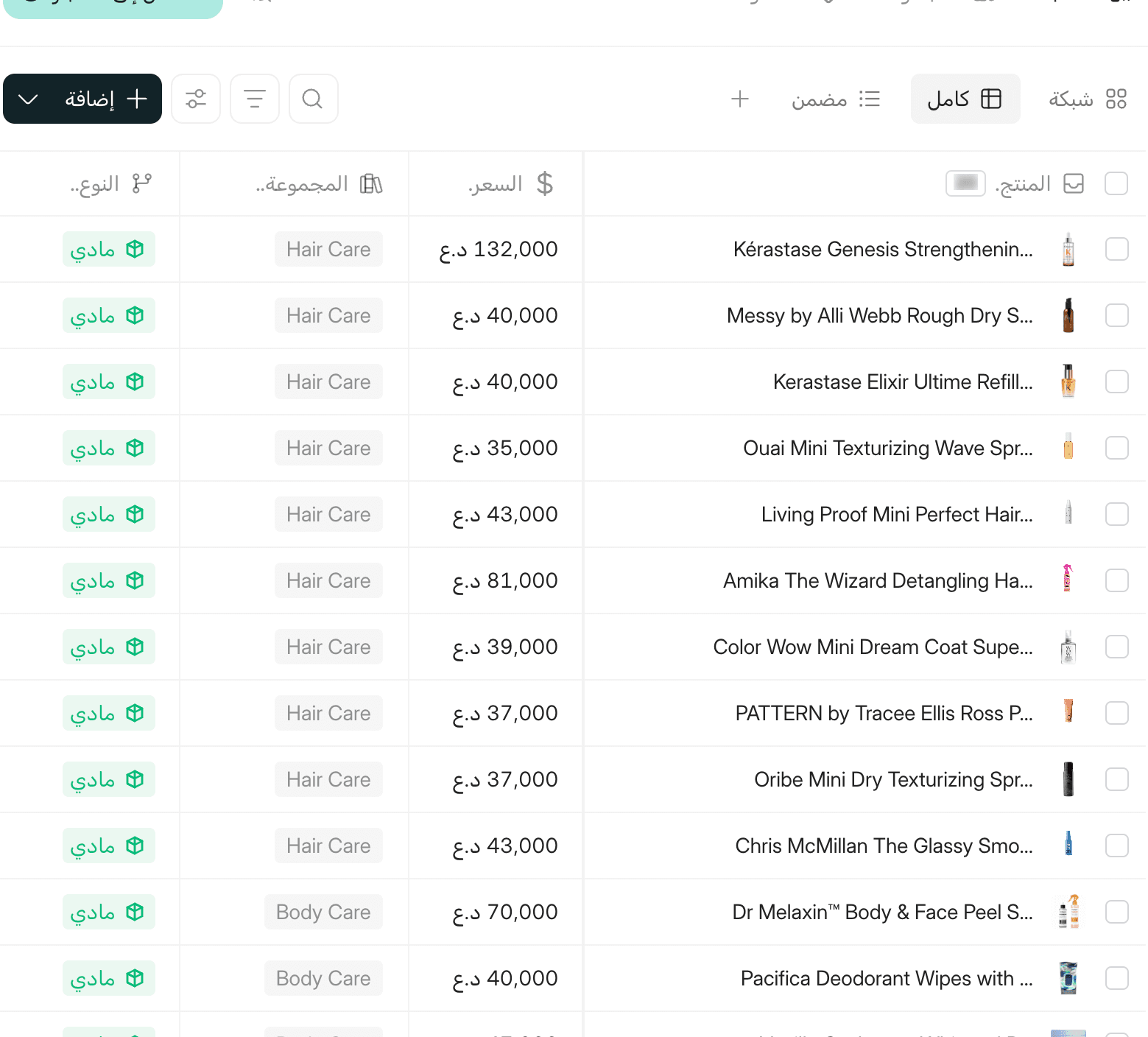Click مادي type badge in Kérastase Genesis row
This screenshot has height=1037, width=1148.
(x=109, y=249)
